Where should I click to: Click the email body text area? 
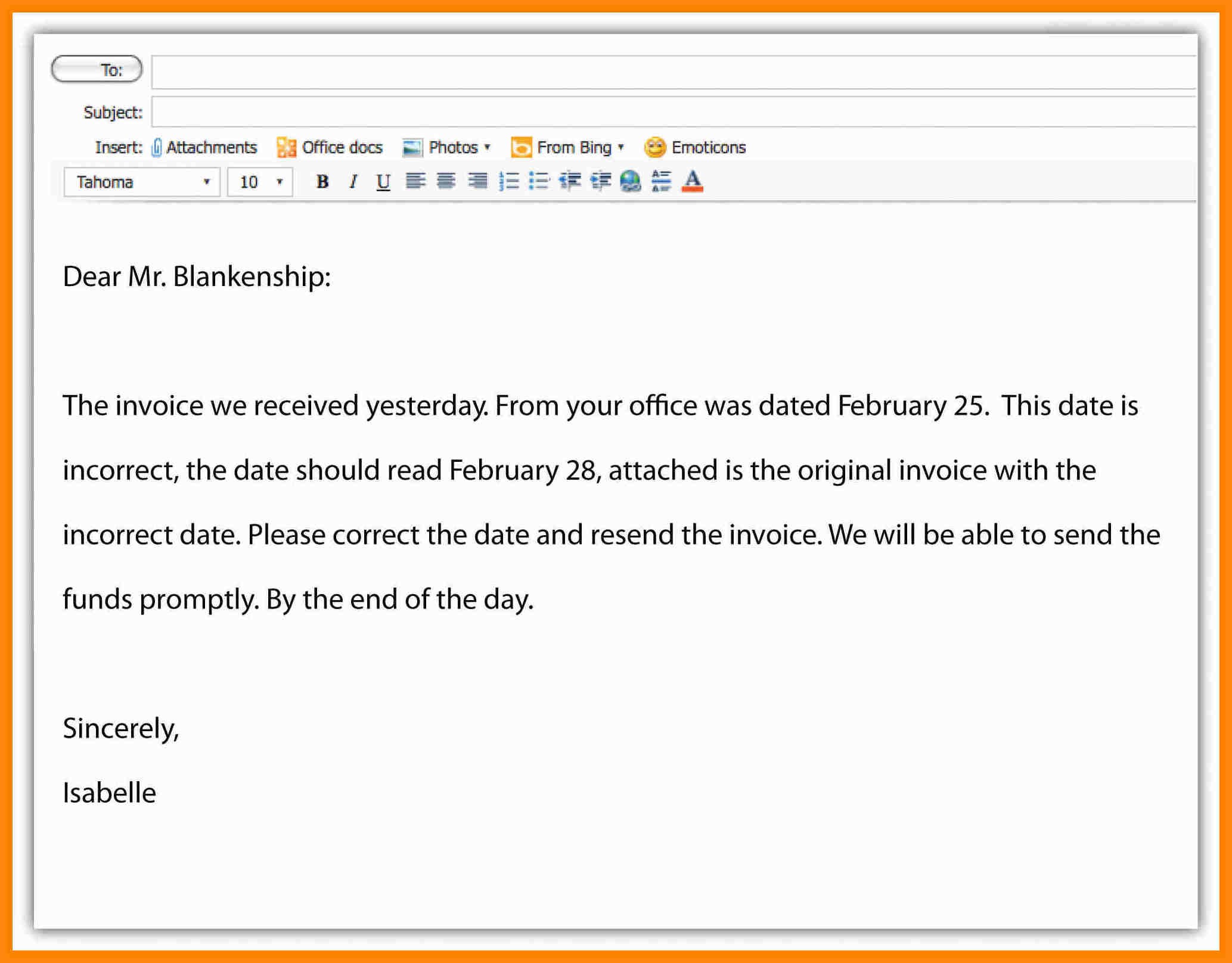point(616,500)
